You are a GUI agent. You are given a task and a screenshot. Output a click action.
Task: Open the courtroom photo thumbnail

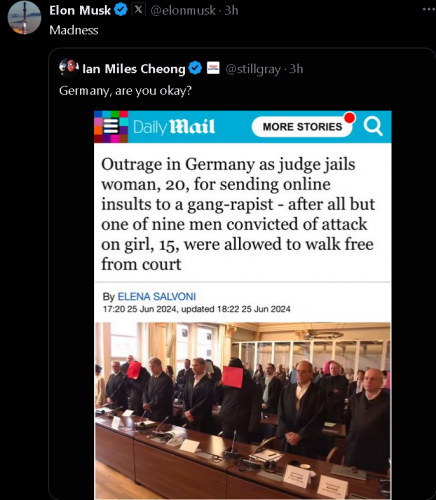[x=243, y=411]
